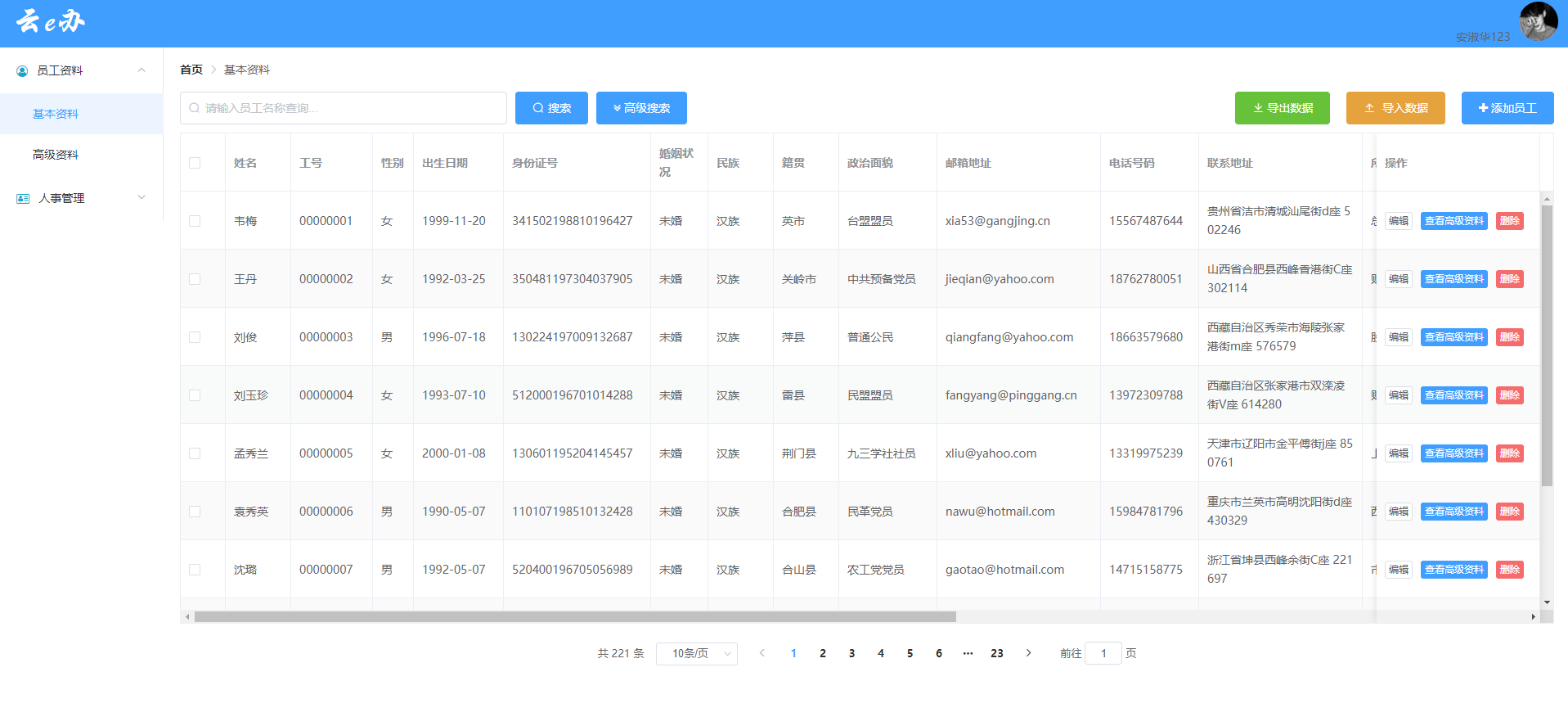Click the pagination ellipsis to jump ahead

[x=968, y=653]
